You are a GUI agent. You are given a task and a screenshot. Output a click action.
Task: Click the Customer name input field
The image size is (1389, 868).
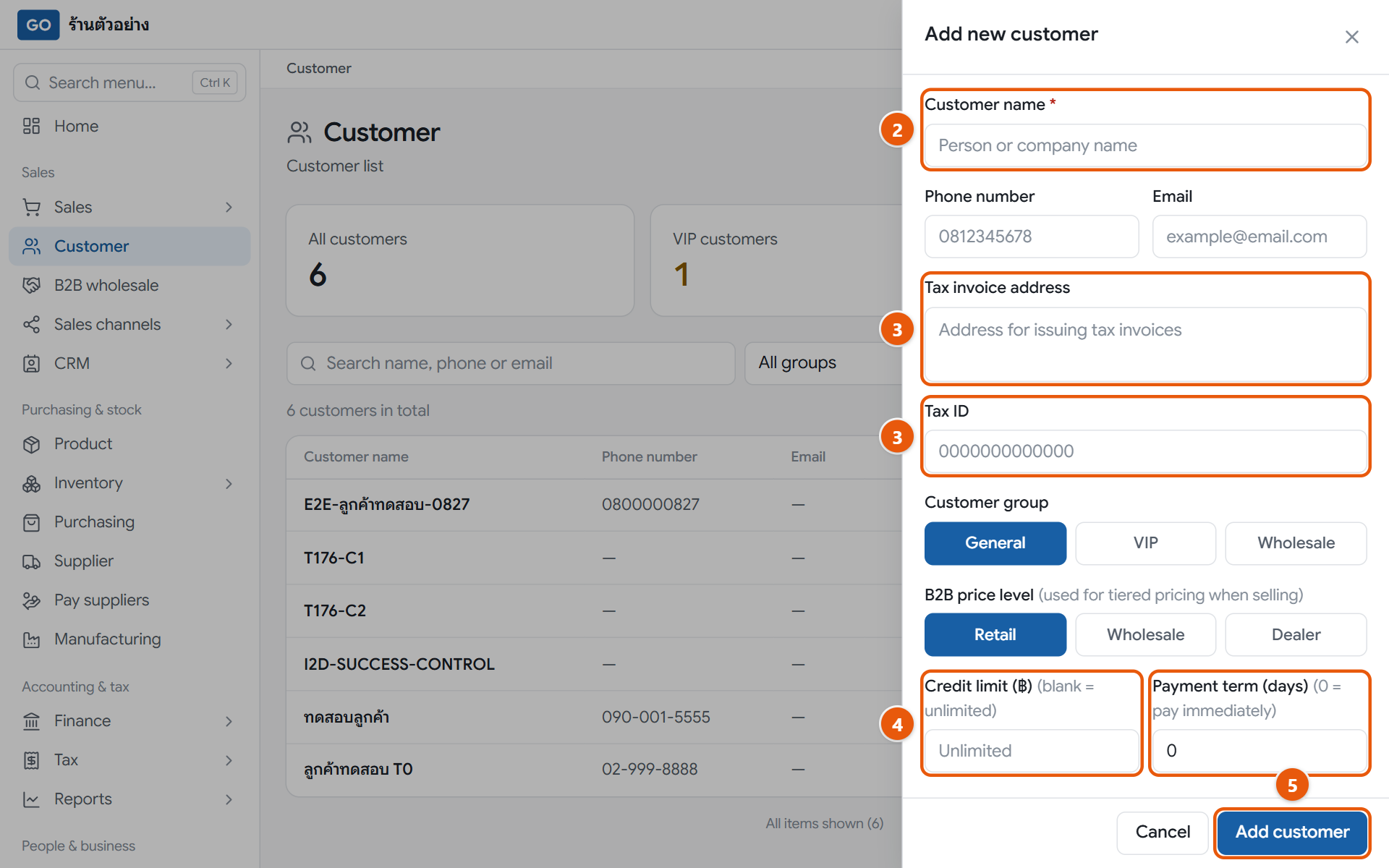[1145, 145]
